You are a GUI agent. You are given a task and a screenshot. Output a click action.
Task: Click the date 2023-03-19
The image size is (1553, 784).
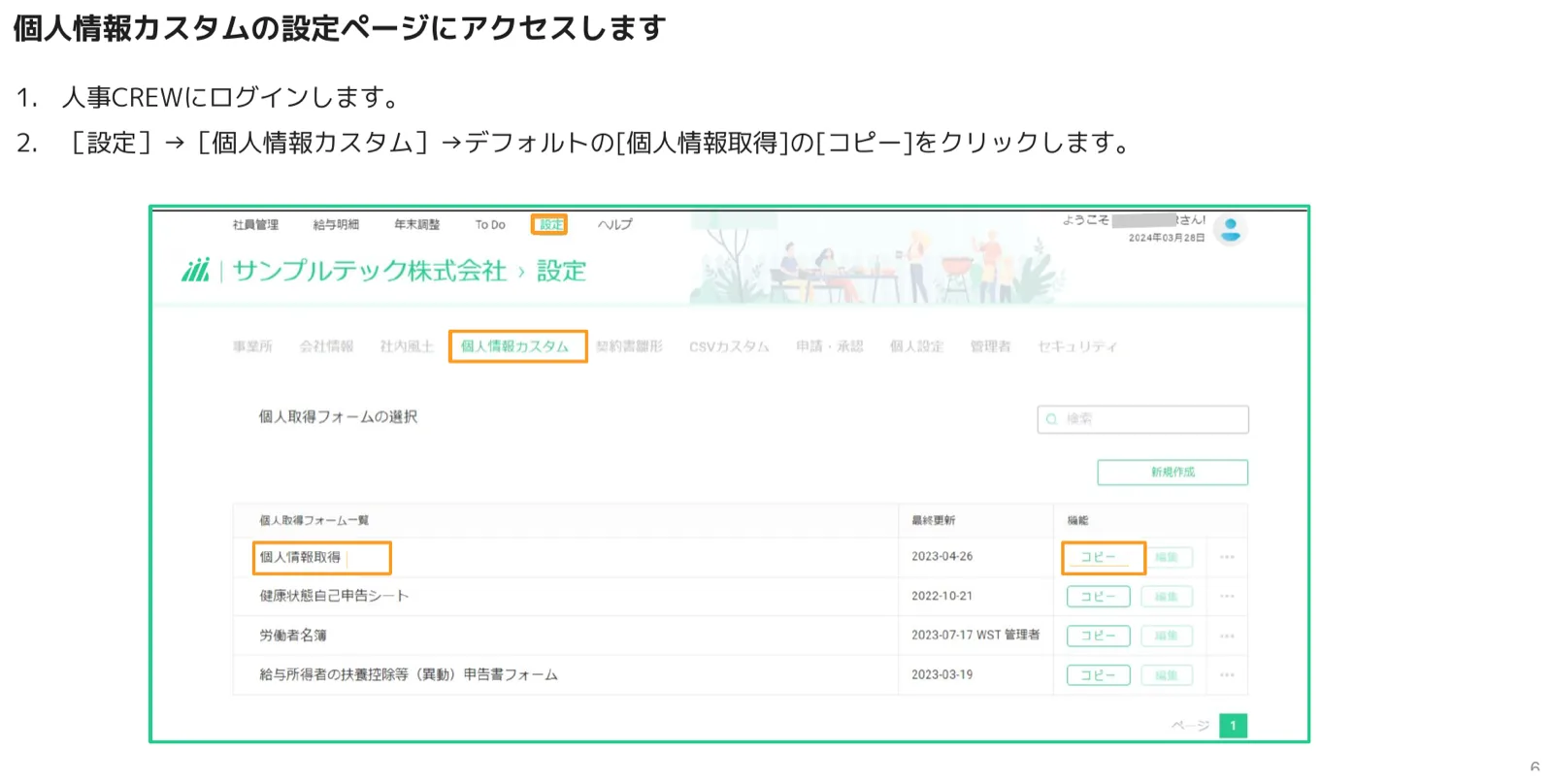[x=942, y=674]
